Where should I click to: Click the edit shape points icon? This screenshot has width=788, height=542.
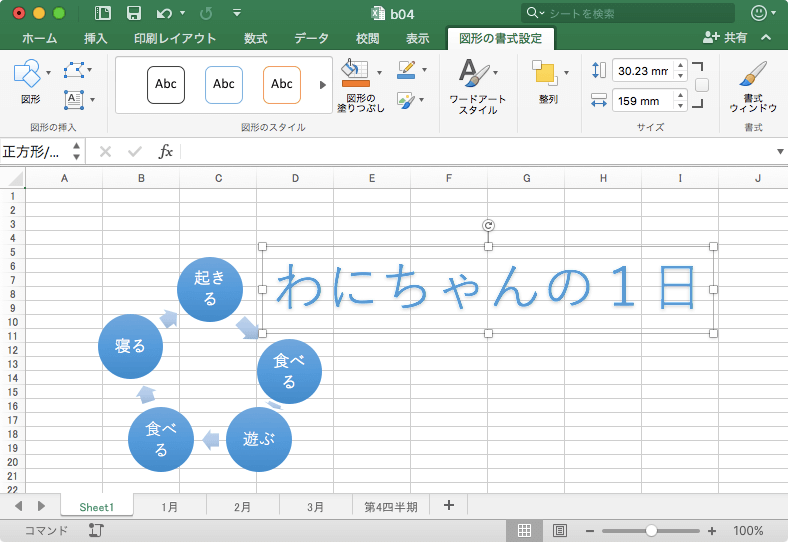(x=74, y=70)
